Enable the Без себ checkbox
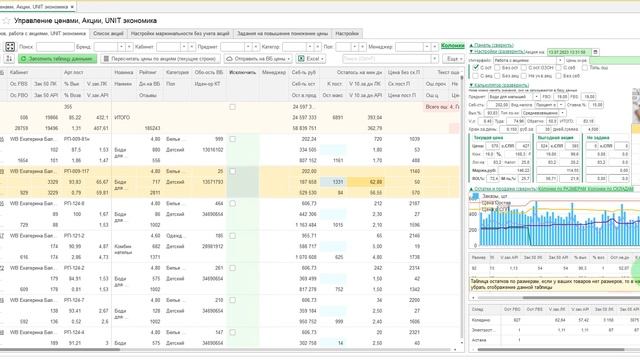 (558, 76)
